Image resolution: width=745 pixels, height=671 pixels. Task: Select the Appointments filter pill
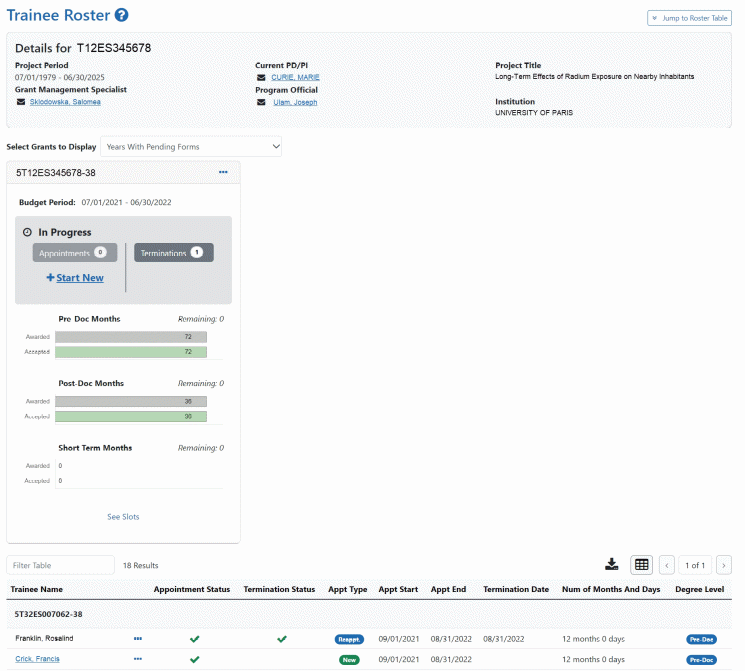coord(75,253)
